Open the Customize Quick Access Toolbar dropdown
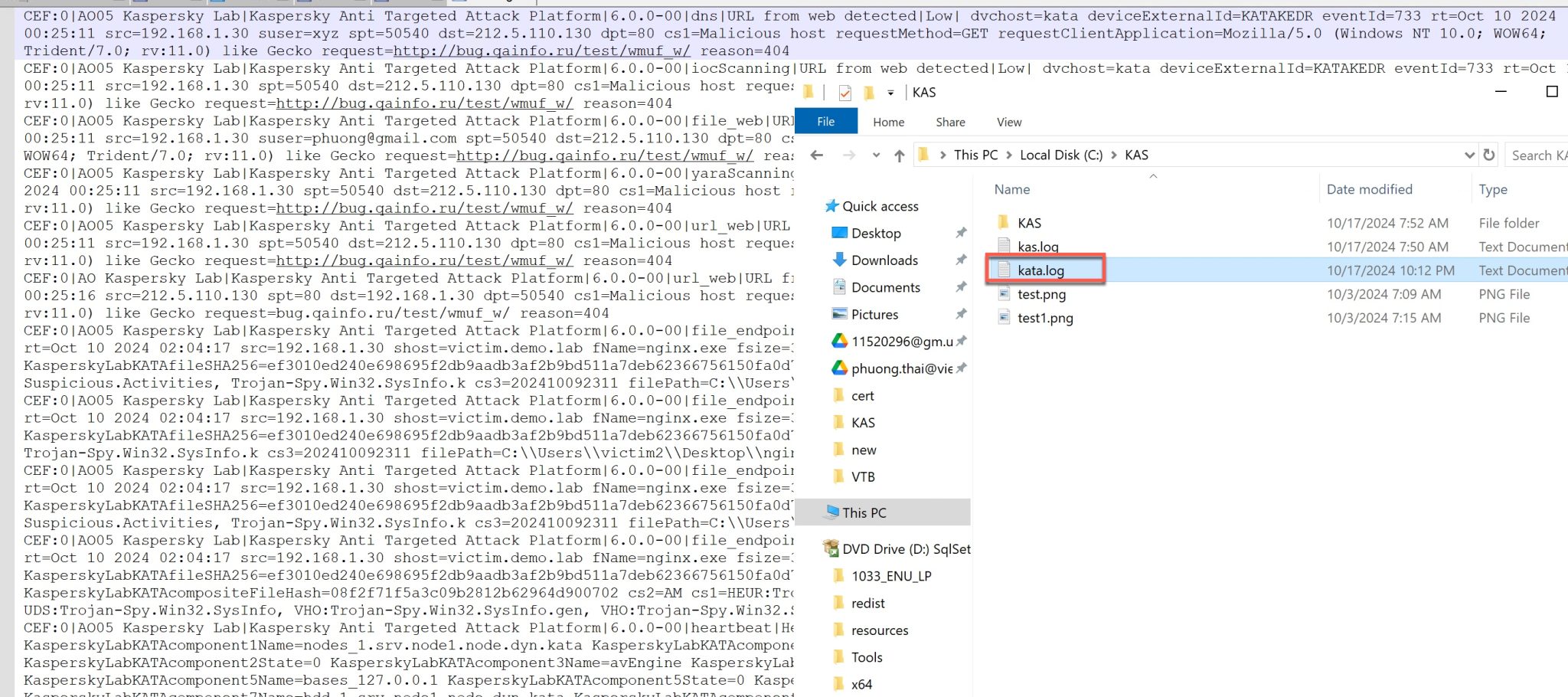Screen dimensions: 1568x697 click(x=890, y=93)
